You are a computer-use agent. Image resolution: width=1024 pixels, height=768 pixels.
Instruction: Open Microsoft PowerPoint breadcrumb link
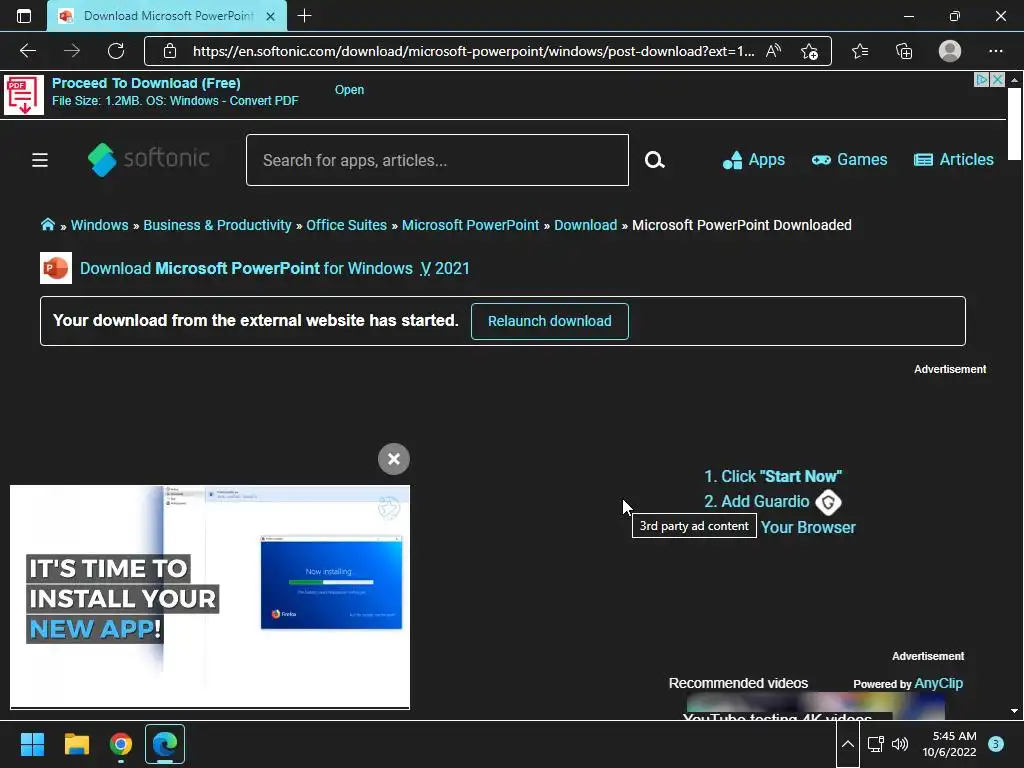click(470, 225)
